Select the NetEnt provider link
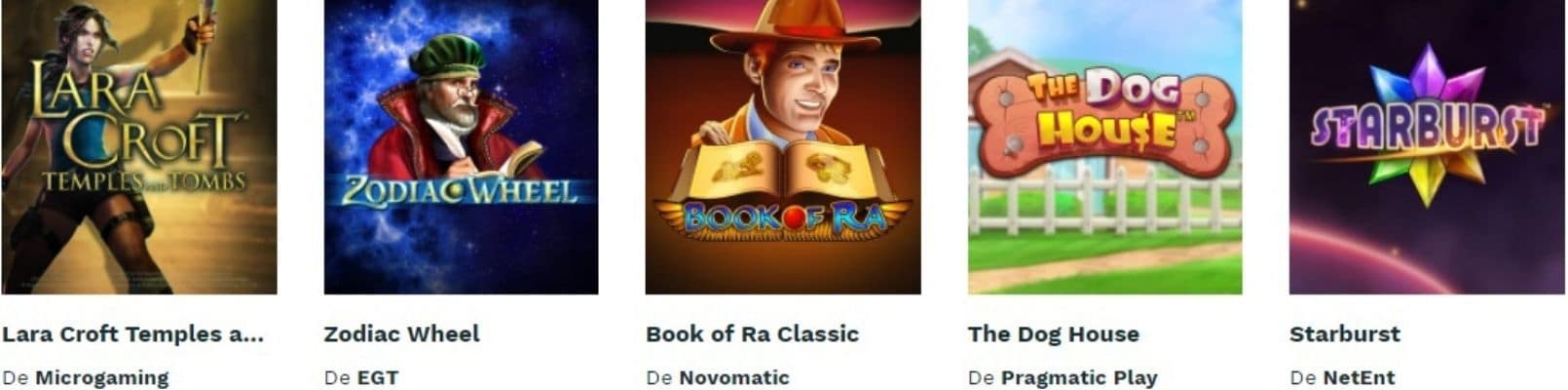1568x390 pixels. 1359,377
